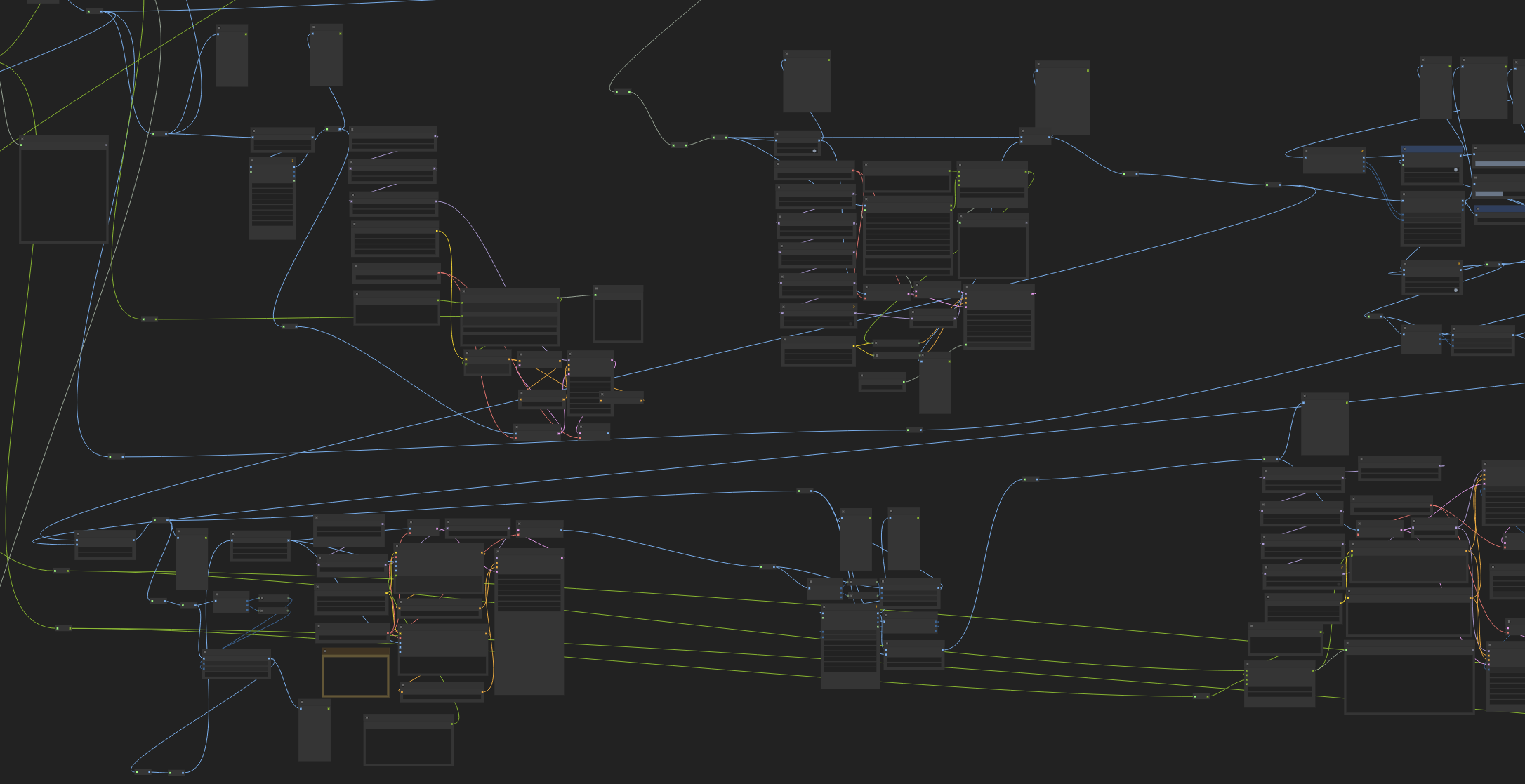
Task: Click collapse dot on the fully visible blue-titled node
Action: click(x=1405, y=150)
